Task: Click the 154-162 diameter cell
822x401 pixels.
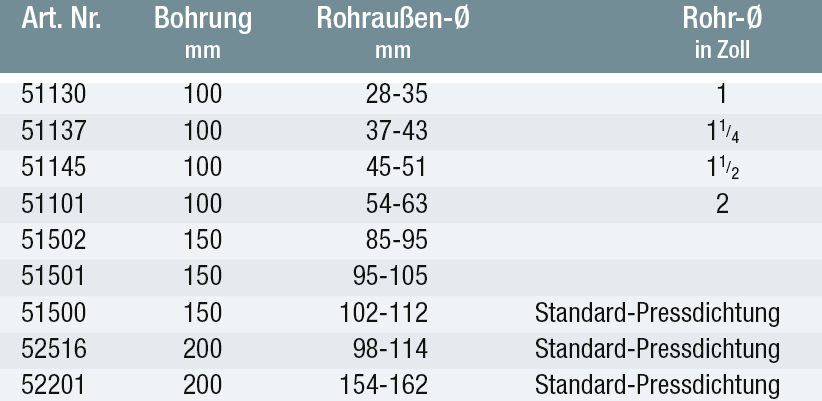Action: pyautogui.click(x=384, y=384)
